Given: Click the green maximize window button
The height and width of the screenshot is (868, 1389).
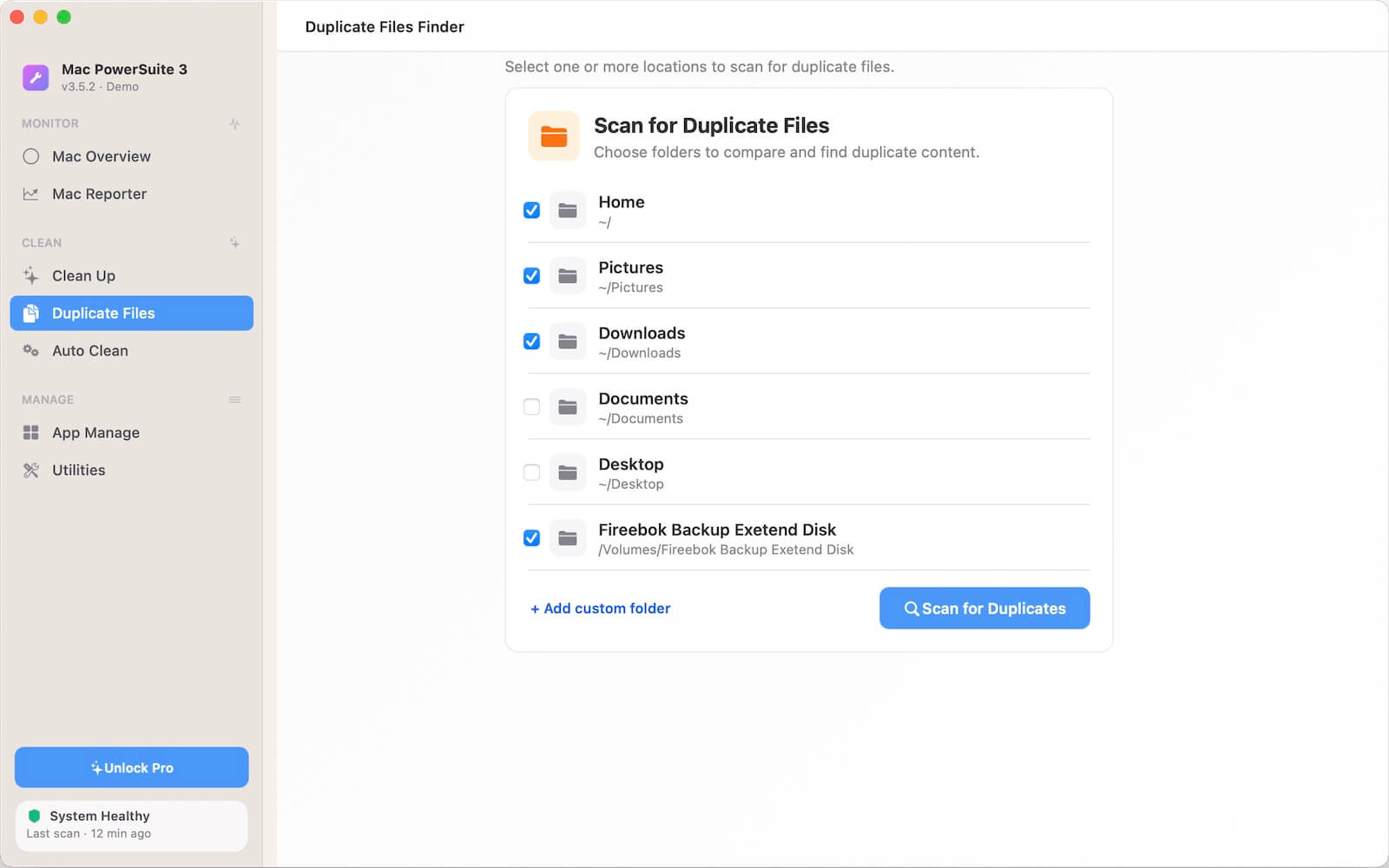Looking at the screenshot, I should point(63,17).
